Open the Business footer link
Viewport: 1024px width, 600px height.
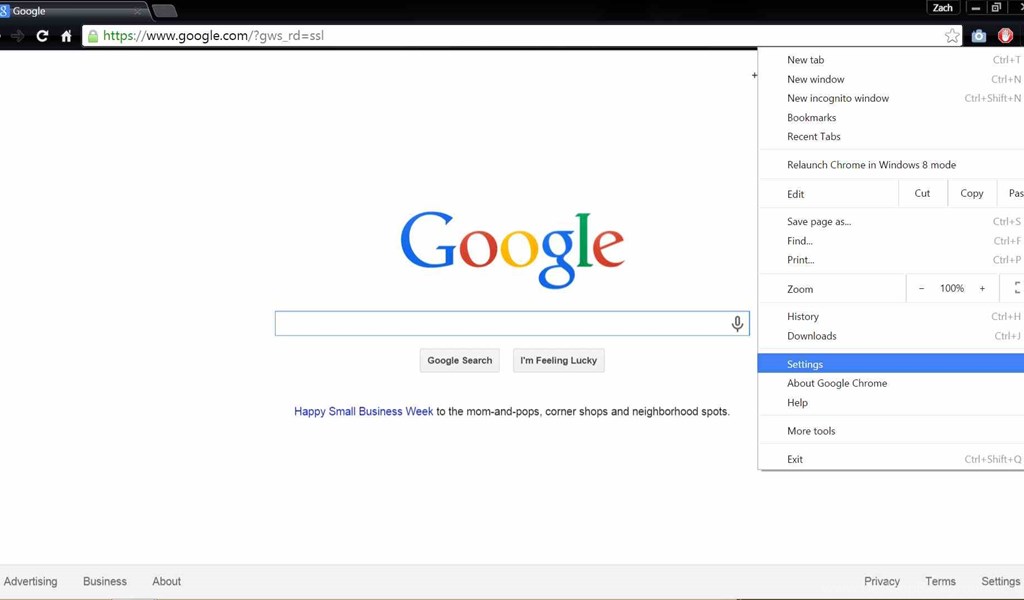[x=105, y=581]
